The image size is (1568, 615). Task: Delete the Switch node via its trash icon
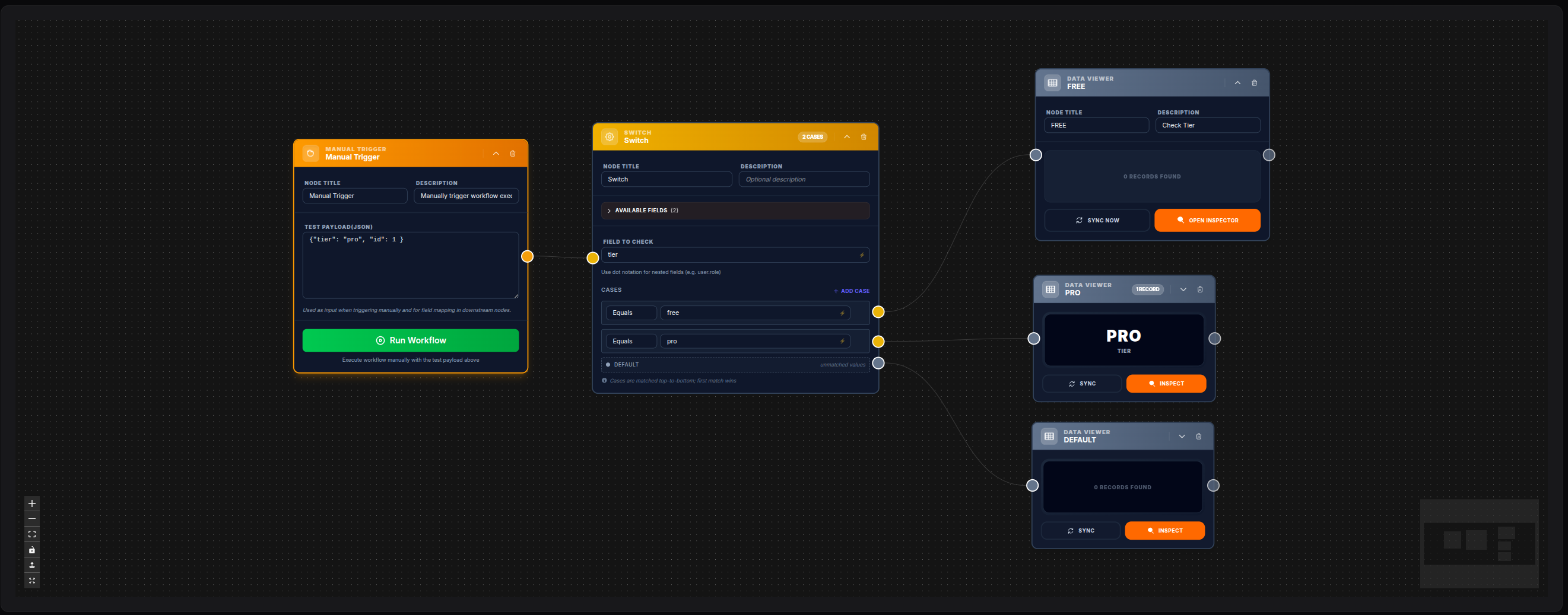(863, 136)
